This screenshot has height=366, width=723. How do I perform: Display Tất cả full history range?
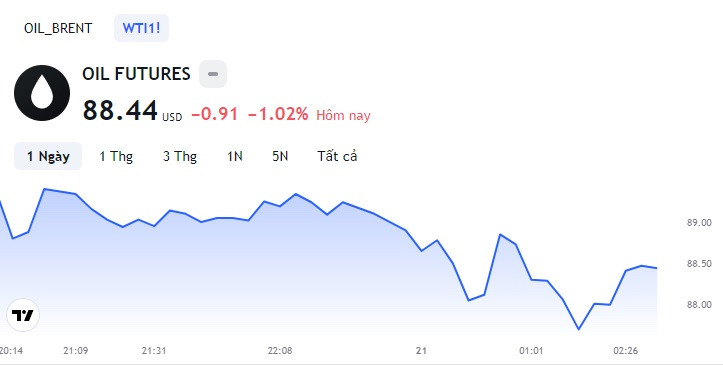coord(337,156)
